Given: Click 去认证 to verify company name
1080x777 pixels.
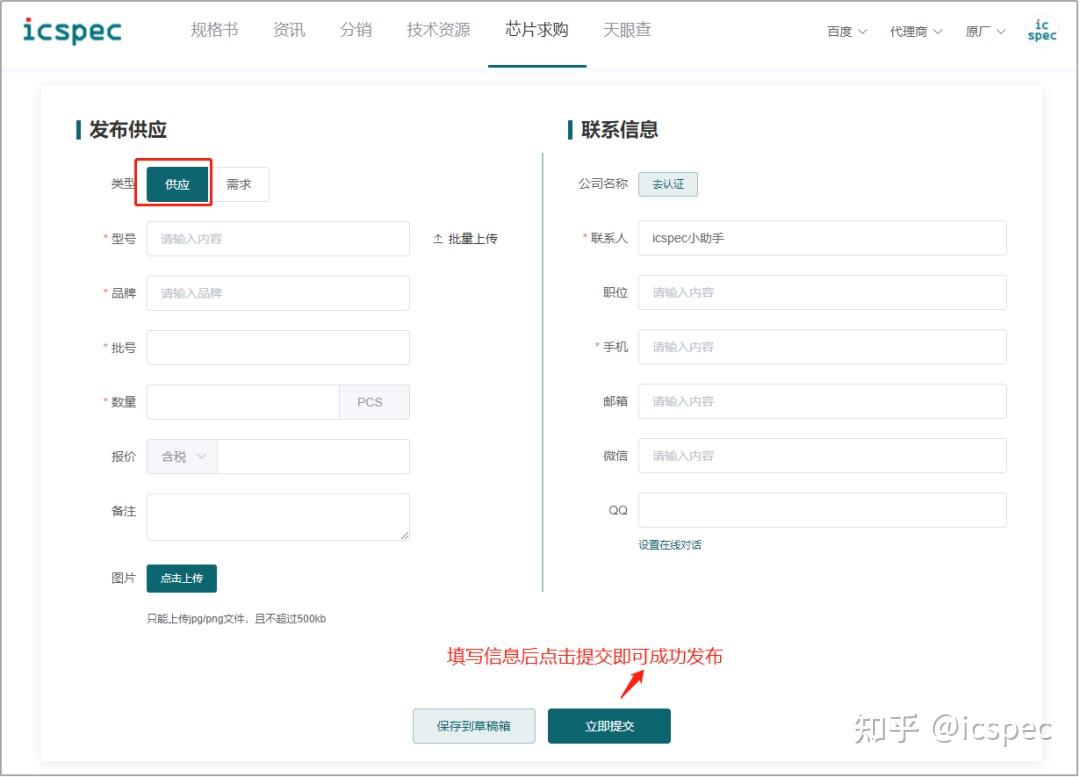Looking at the screenshot, I should point(667,184).
